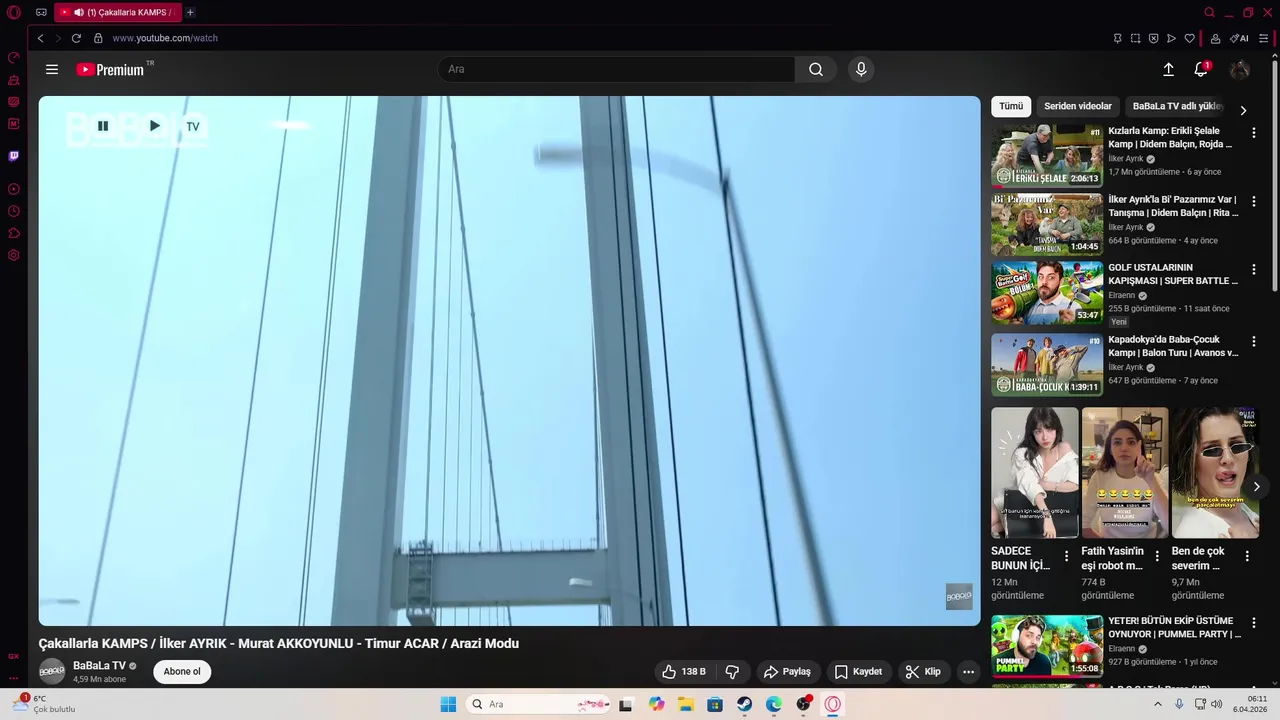Viewport: 1280px width, 720px height.
Task: Click the search magnifier button
Action: pyautogui.click(x=816, y=69)
